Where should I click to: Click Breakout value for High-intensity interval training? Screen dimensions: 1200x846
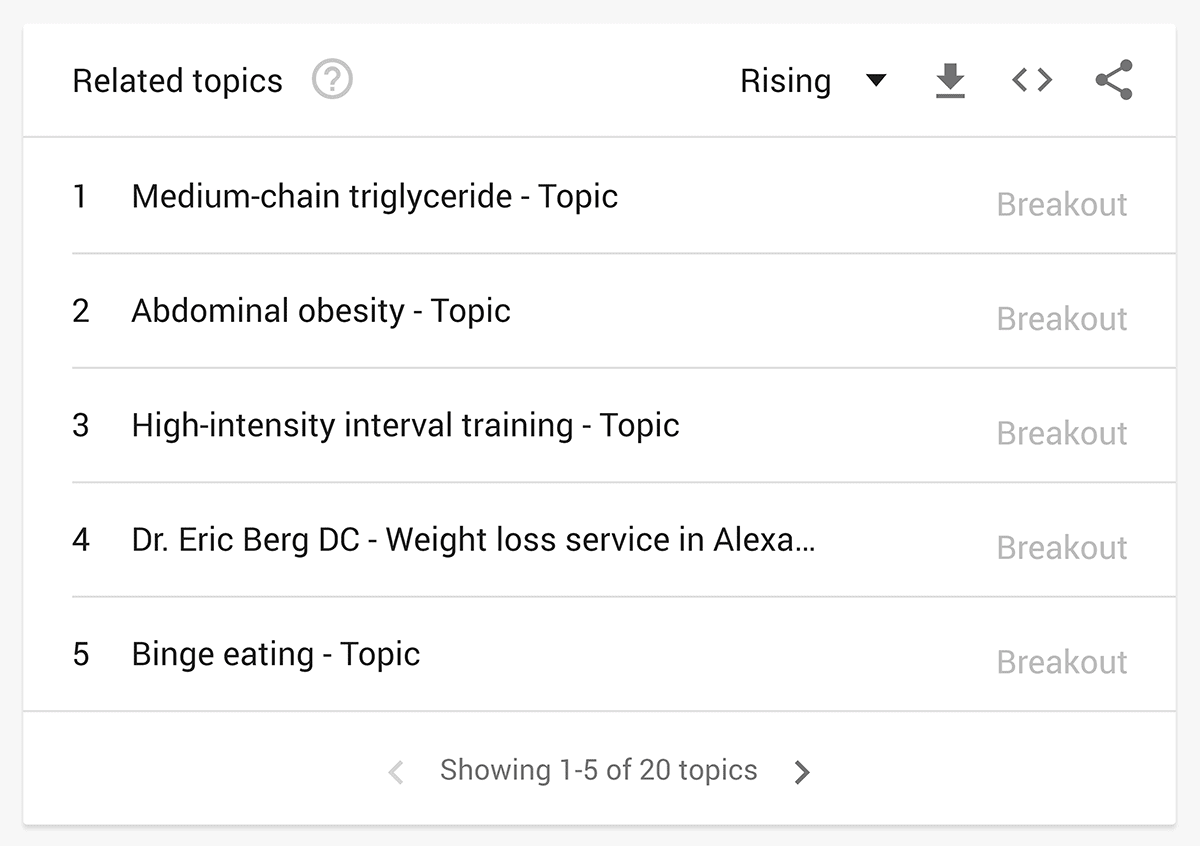1062,433
